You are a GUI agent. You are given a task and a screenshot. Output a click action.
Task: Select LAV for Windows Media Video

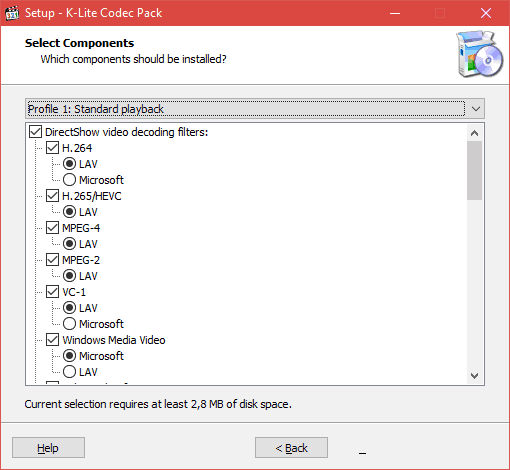[x=69, y=372]
